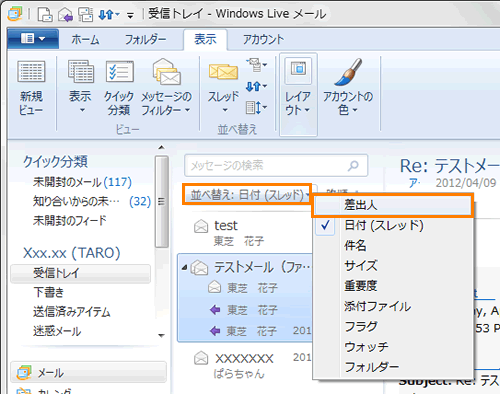Image resolution: width=500 pixels, height=394 pixels.
Task: Sort by 件名 in the menu
Action: (x=393, y=246)
